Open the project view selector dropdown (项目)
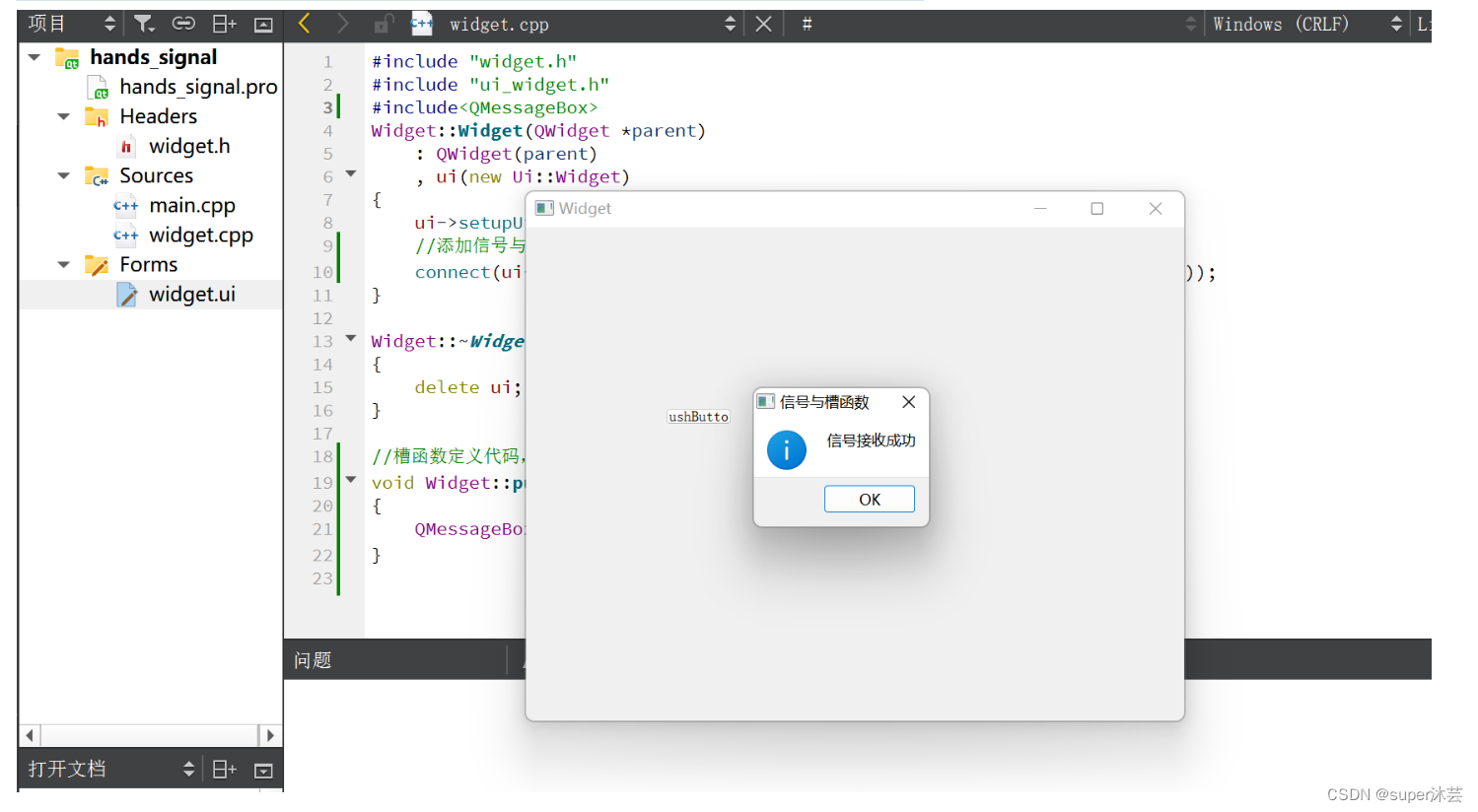Image resolution: width=1478 pixels, height=812 pixels. [71, 24]
